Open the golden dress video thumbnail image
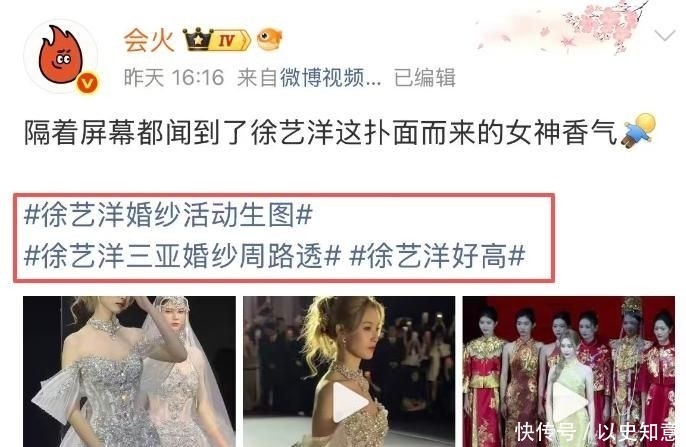 click(x=349, y=371)
